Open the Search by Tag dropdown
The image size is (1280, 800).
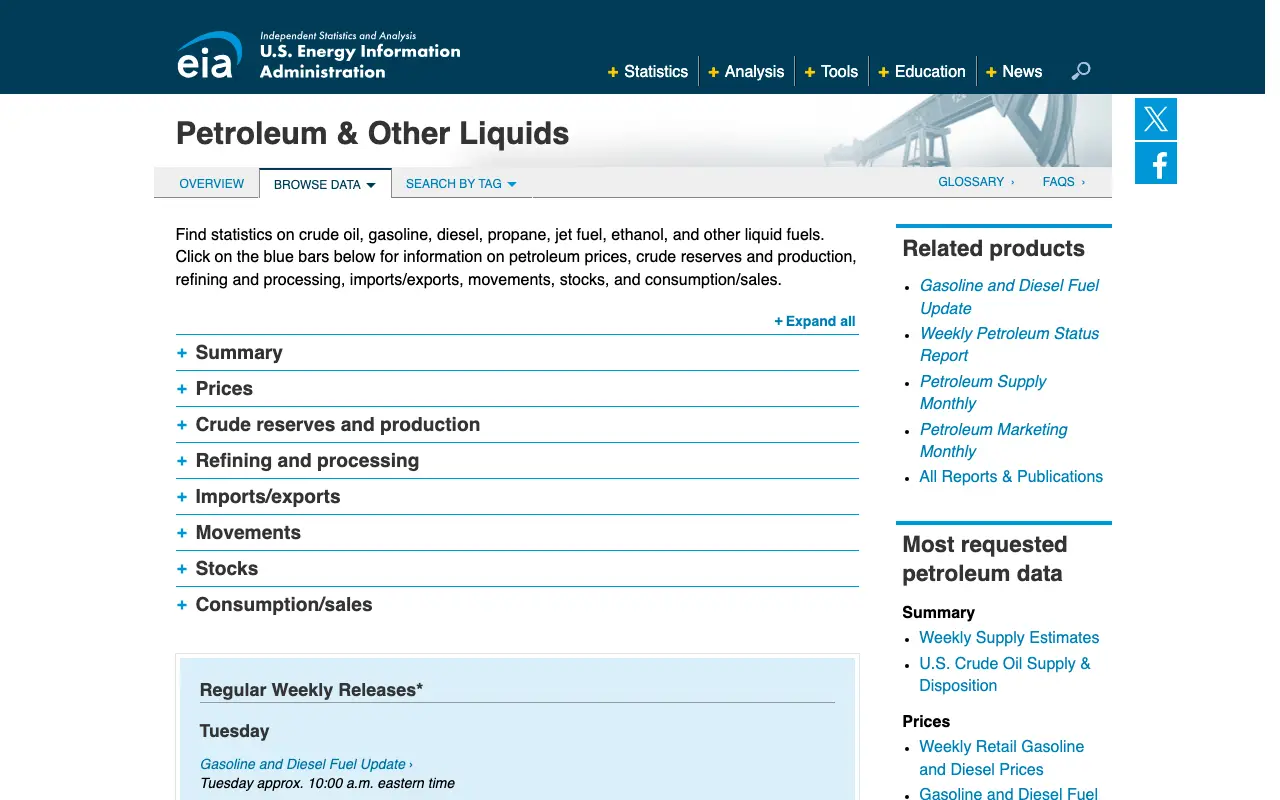461,184
